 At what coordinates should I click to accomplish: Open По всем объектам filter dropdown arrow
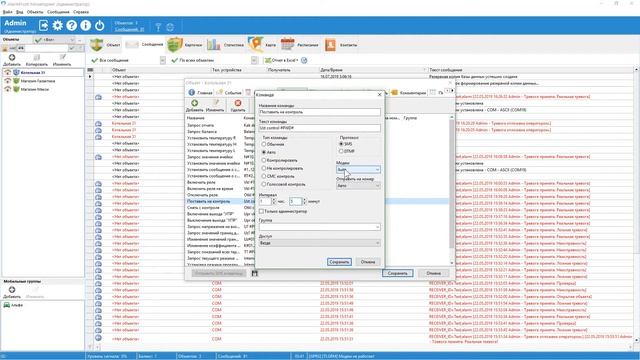254,60
